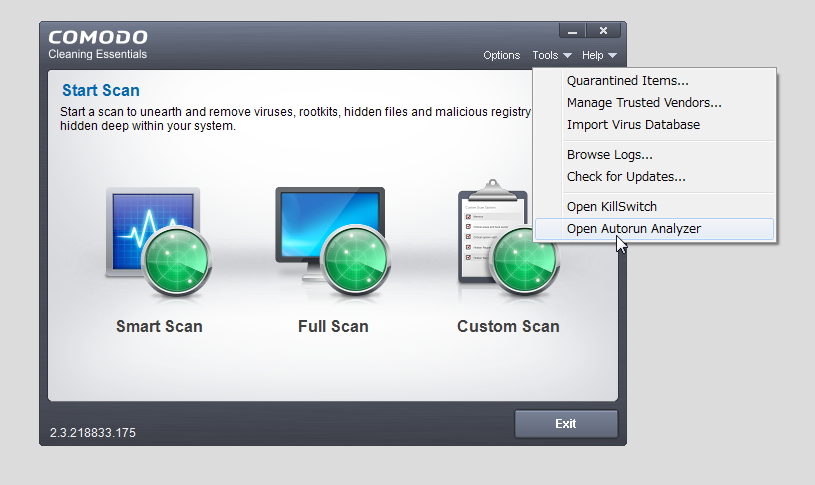Launch Full Scan using the monitor icon

click(333, 242)
